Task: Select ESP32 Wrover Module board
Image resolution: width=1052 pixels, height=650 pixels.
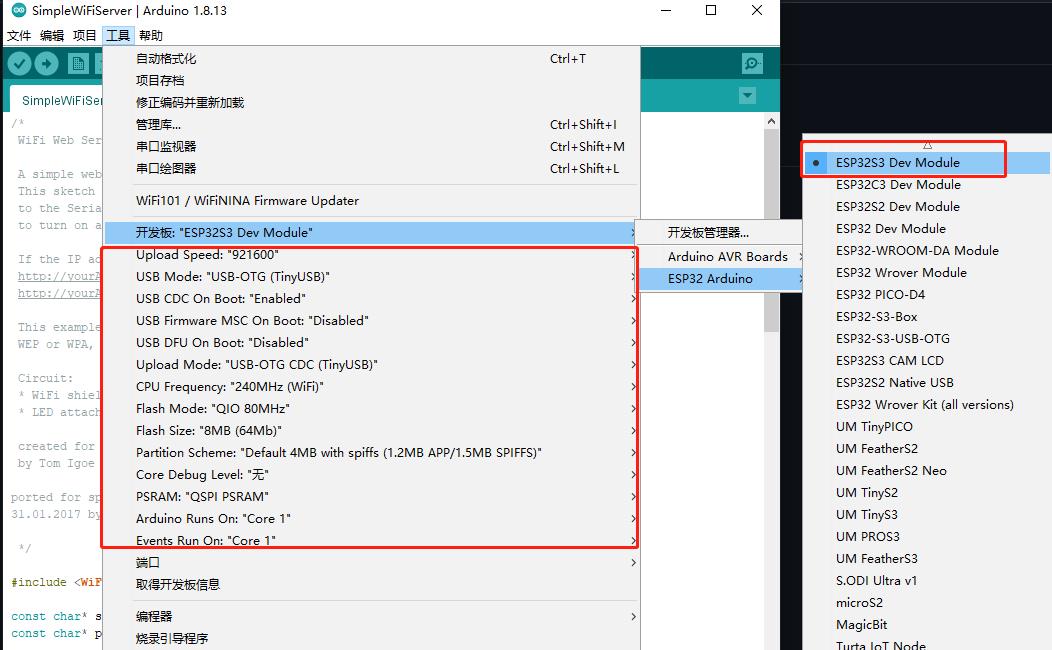Action: point(926,273)
